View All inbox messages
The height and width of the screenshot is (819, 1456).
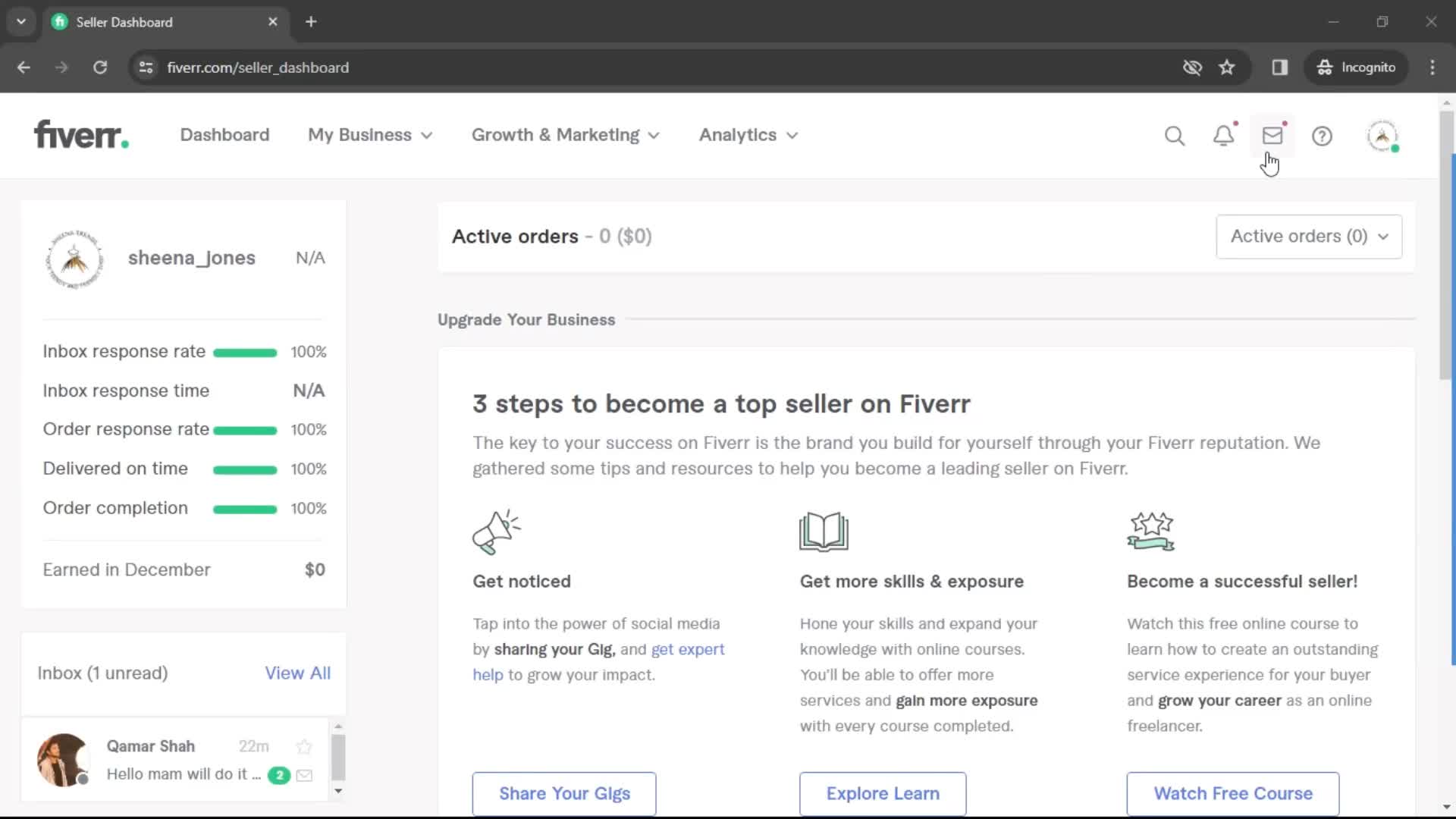click(297, 672)
